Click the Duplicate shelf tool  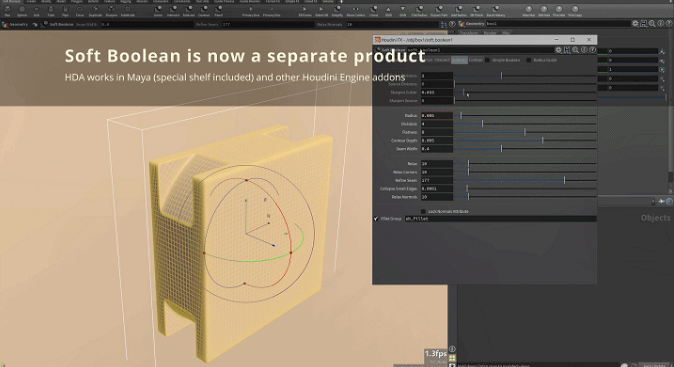(x=95, y=11)
